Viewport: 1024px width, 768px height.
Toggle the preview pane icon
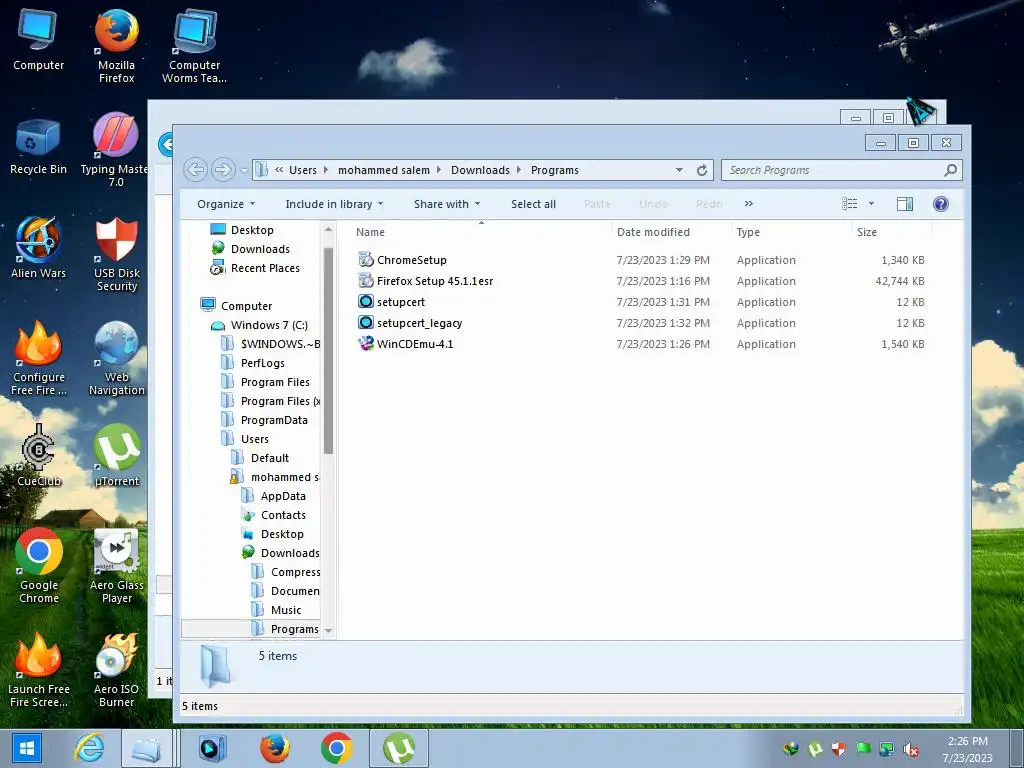coord(904,204)
